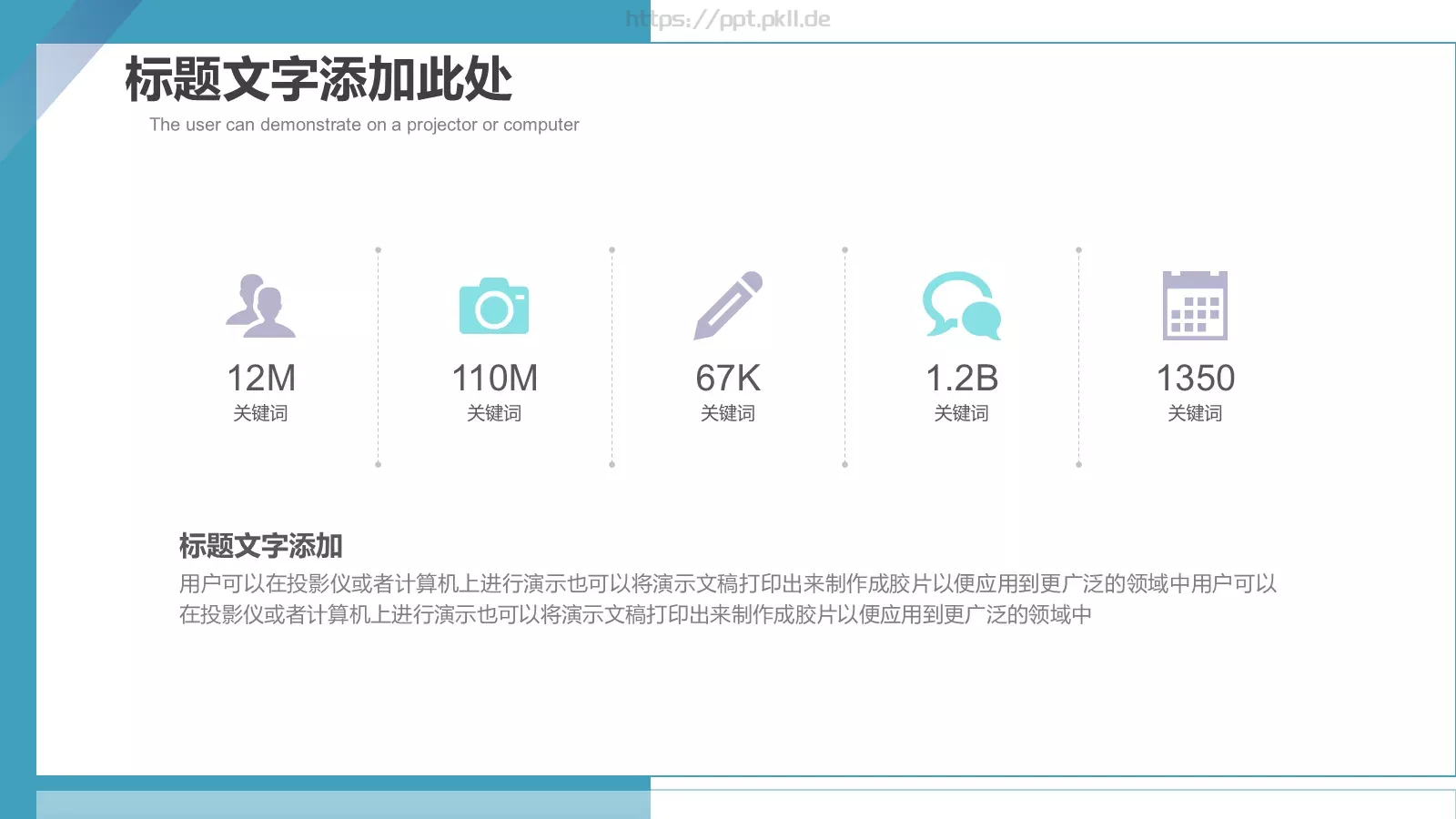Click the paragraph line starting with 在投影仪或者计算机
Screen dimensions: 1456x819
[635, 614]
